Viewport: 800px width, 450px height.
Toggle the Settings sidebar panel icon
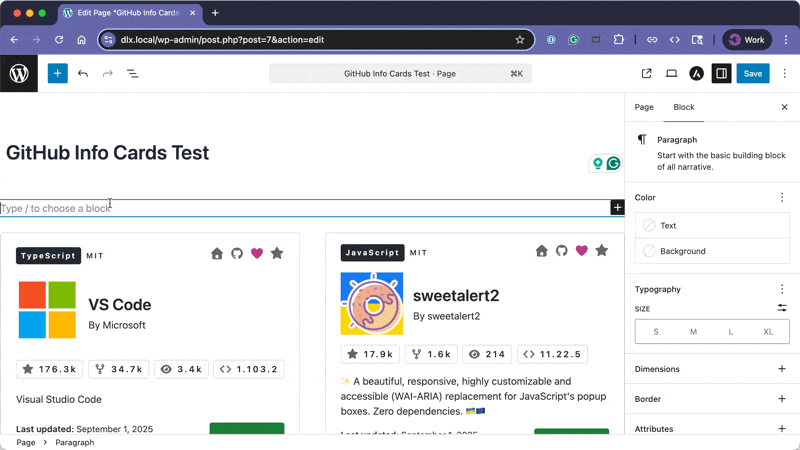(720, 73)
